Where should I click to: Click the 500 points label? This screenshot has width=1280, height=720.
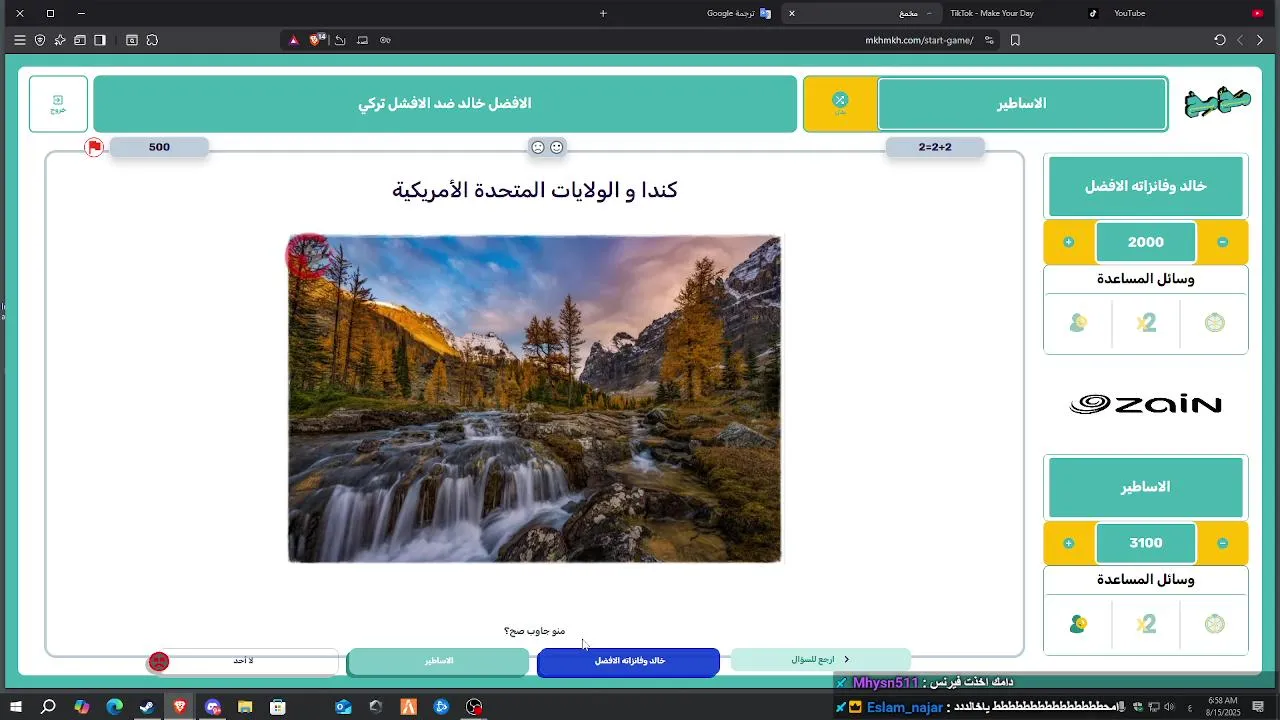159,147
